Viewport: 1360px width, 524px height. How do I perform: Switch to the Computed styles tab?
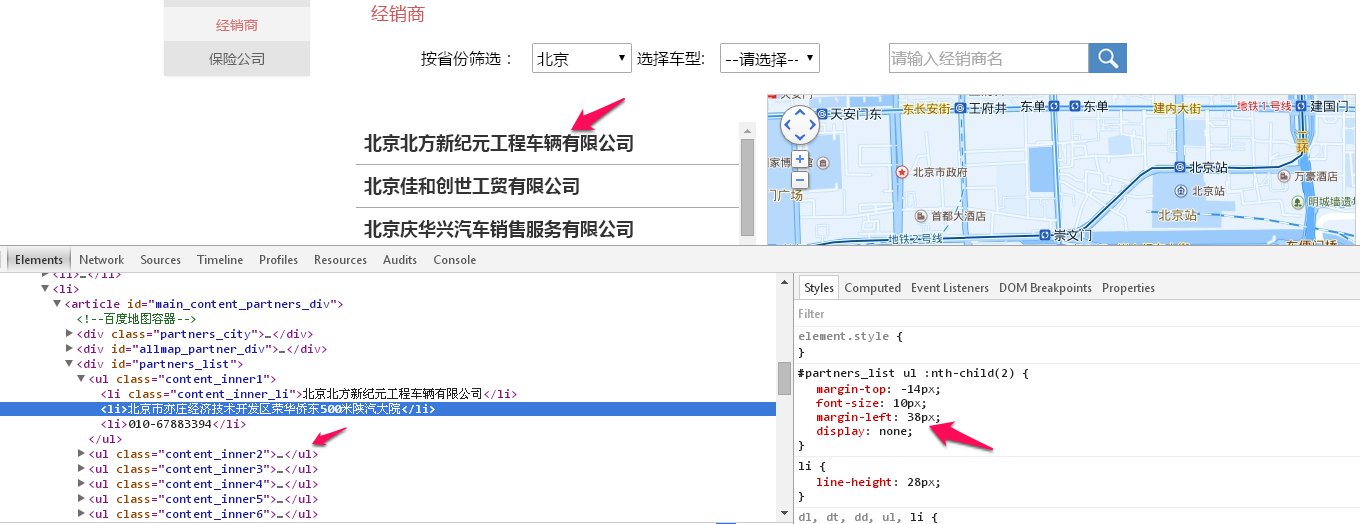pos(872,288)
